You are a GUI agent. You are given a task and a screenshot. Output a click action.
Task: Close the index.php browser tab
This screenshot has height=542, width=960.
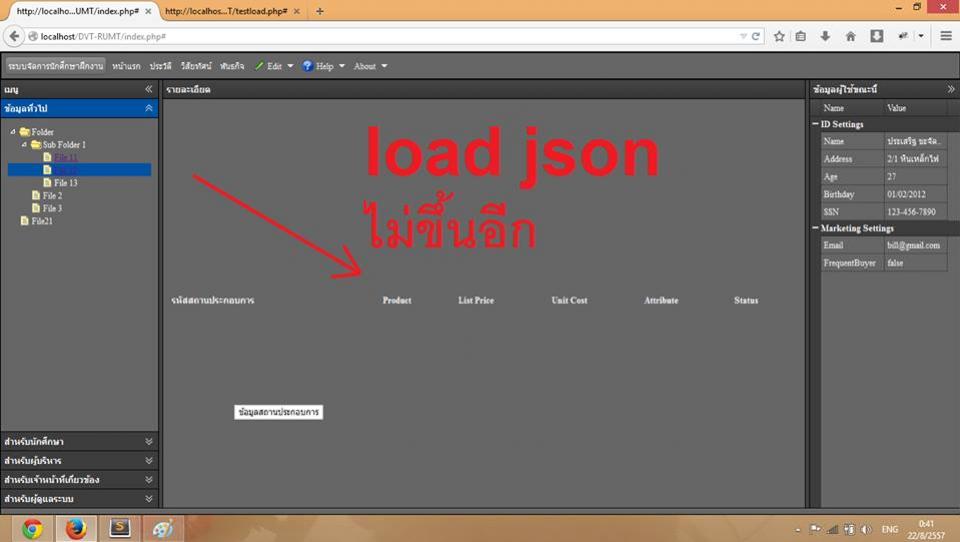tap(148, 11)
